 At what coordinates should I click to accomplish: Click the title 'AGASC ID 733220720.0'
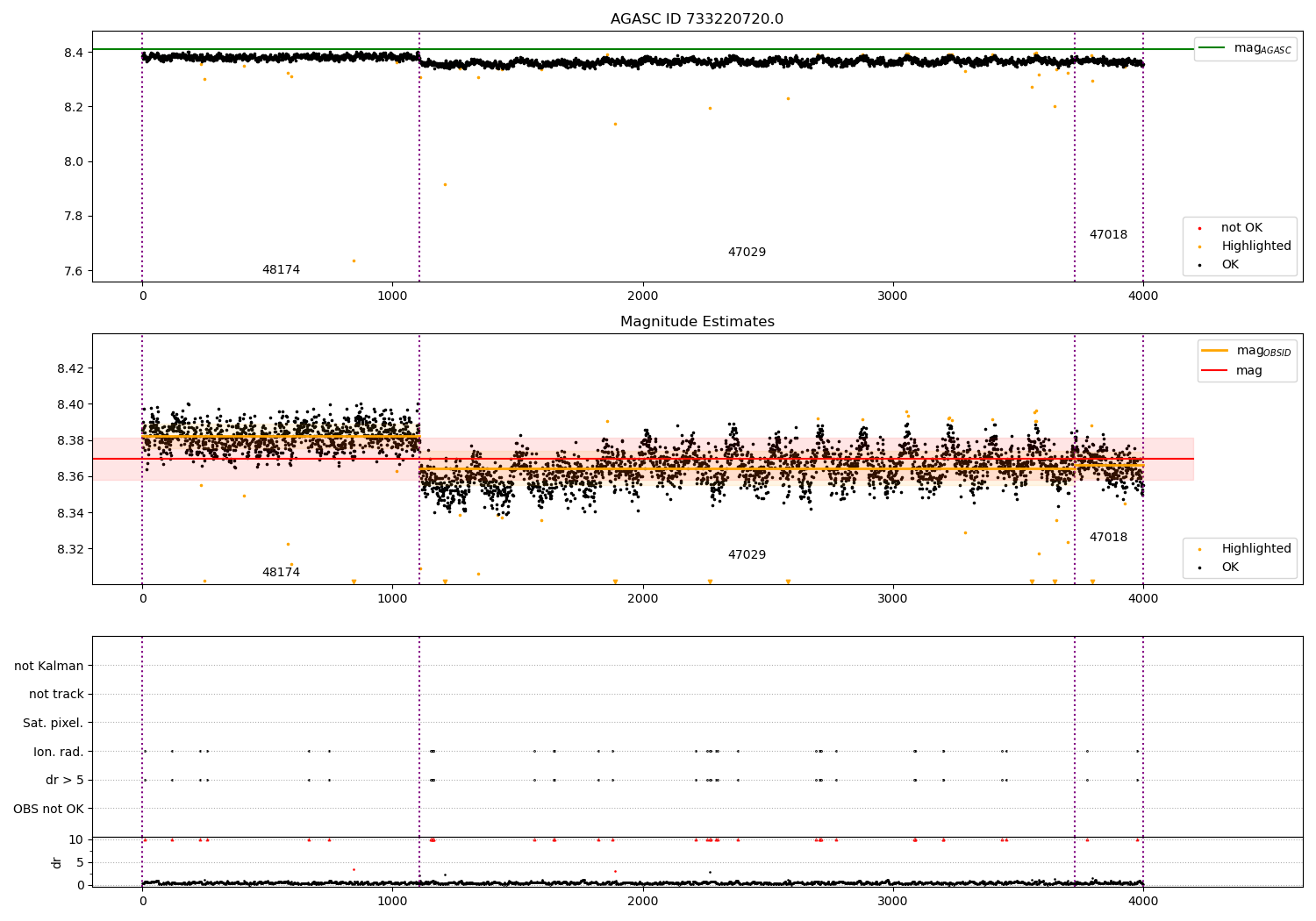(x=697, y=19)
